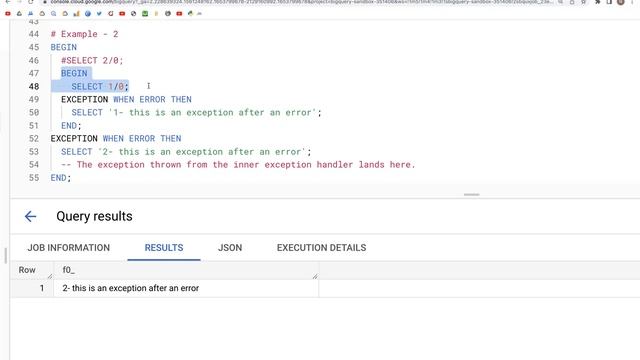
Task: Click the editor and results pane splitter handle
Action: [471, 195]
